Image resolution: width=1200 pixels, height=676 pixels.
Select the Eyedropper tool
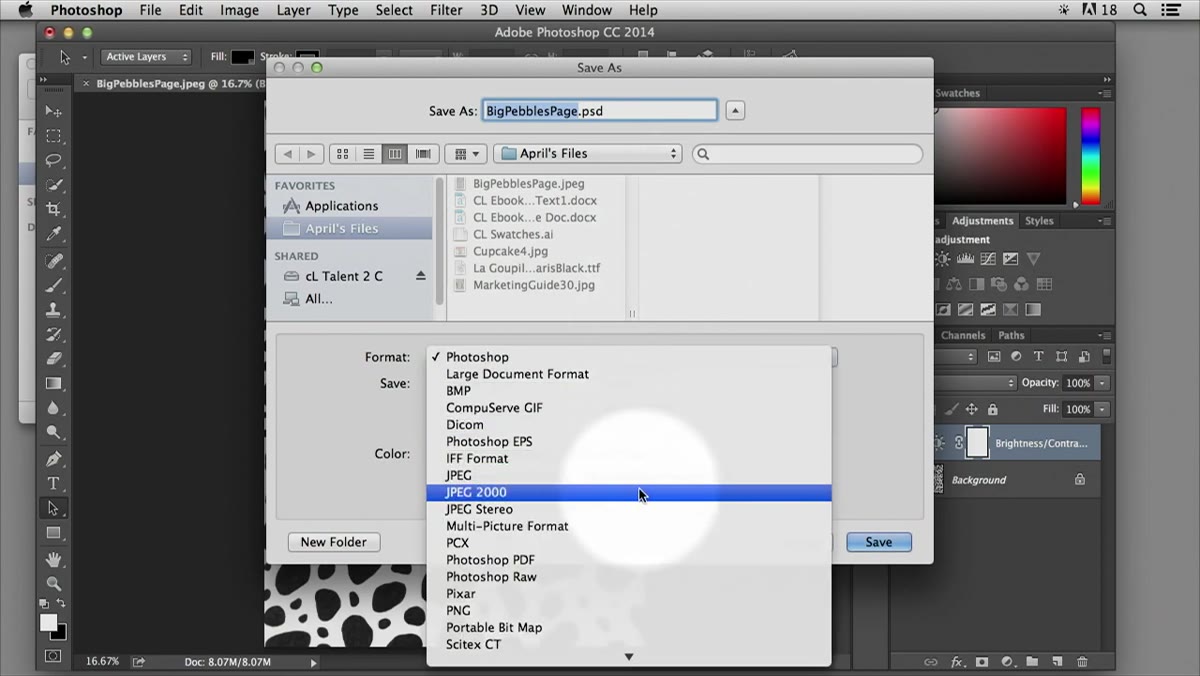(x=54, y=234)
